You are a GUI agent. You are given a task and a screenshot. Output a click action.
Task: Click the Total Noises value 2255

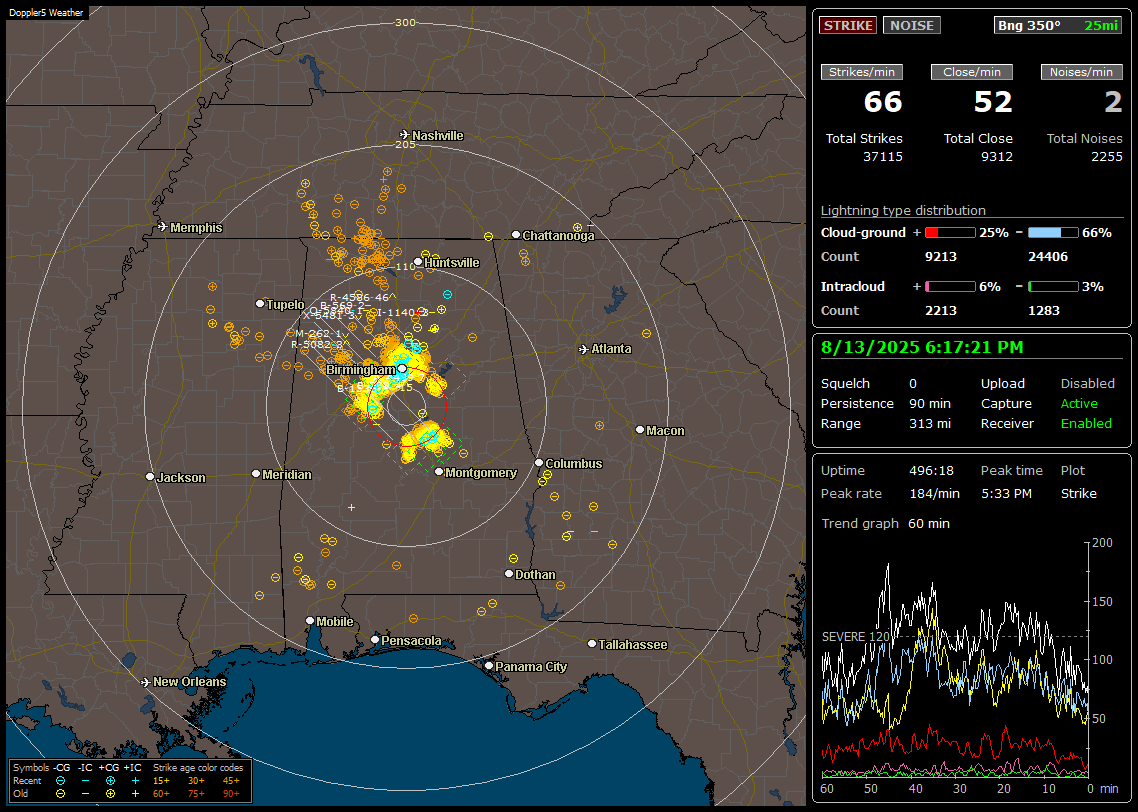1107,157
